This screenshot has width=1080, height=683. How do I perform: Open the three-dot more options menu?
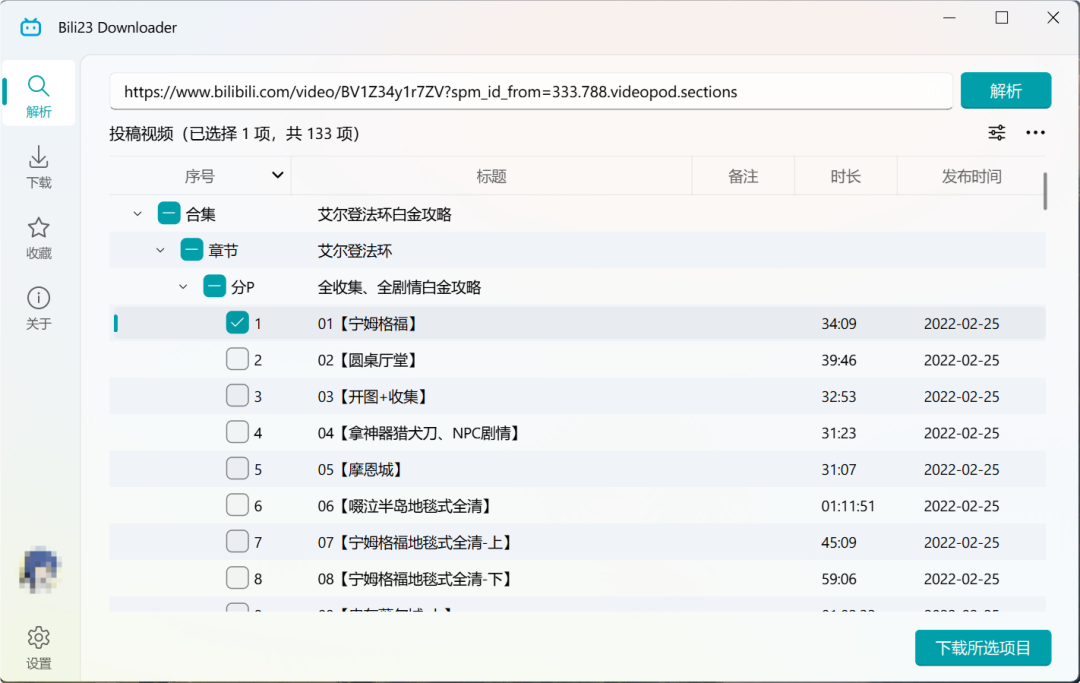coord(1035,133)
